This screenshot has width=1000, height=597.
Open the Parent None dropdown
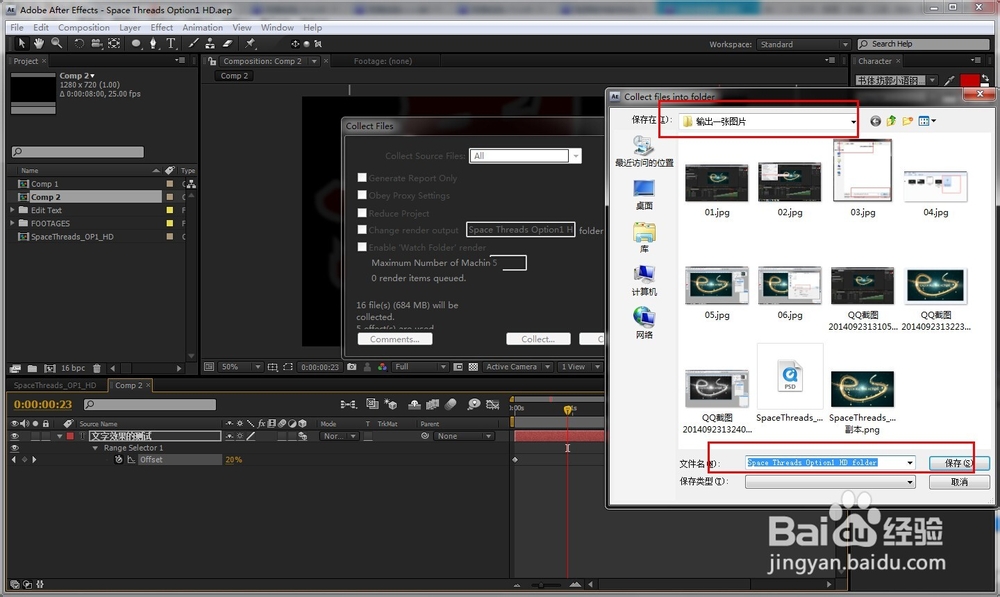point(464,436)
